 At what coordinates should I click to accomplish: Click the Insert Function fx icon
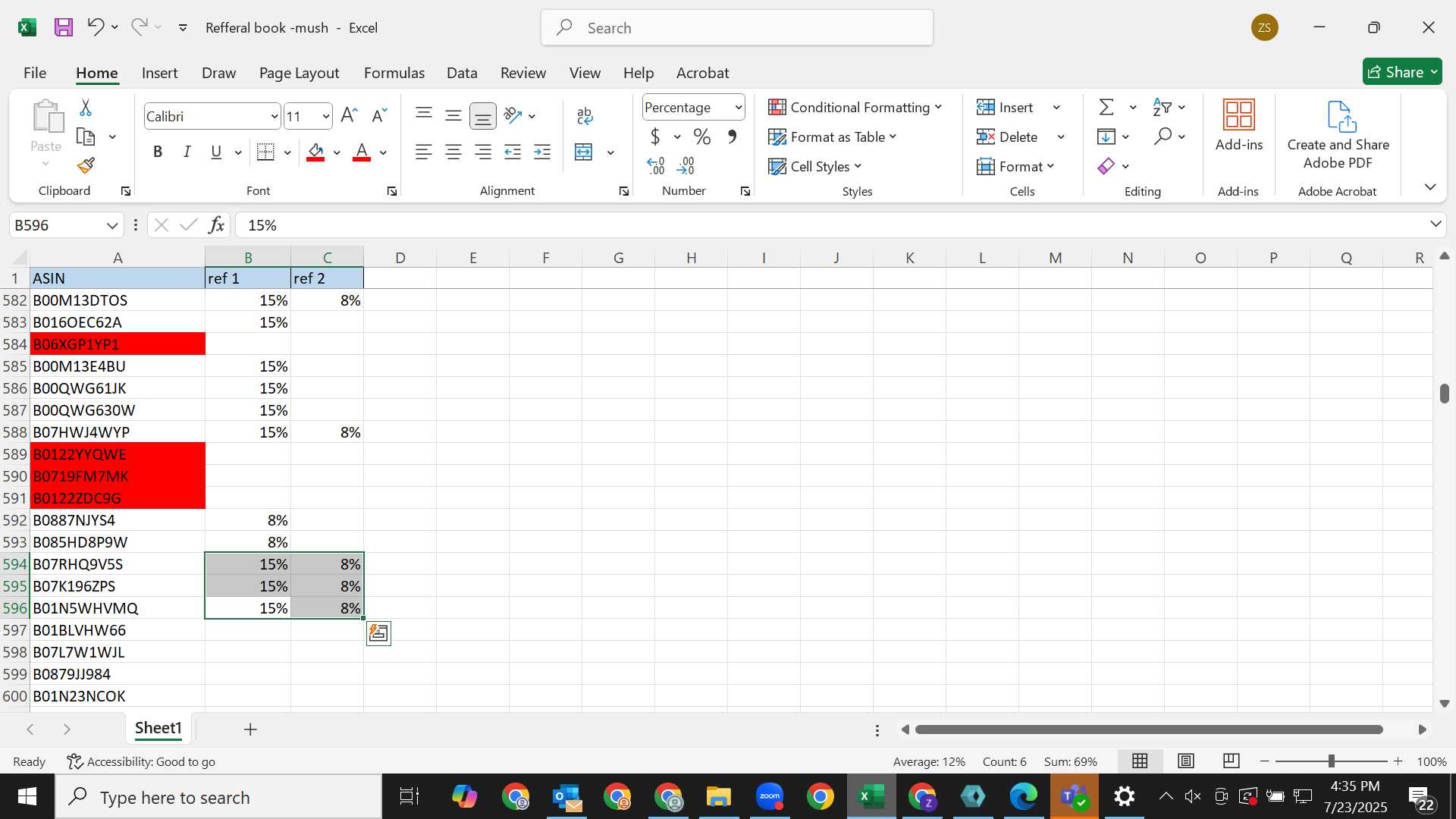coord(217,225)
